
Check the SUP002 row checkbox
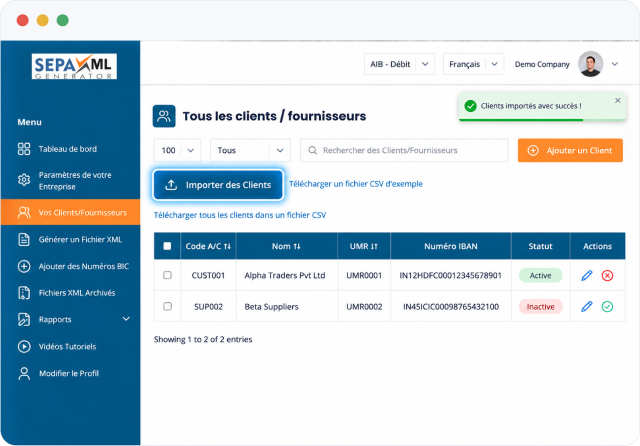(x=167, y=306)
